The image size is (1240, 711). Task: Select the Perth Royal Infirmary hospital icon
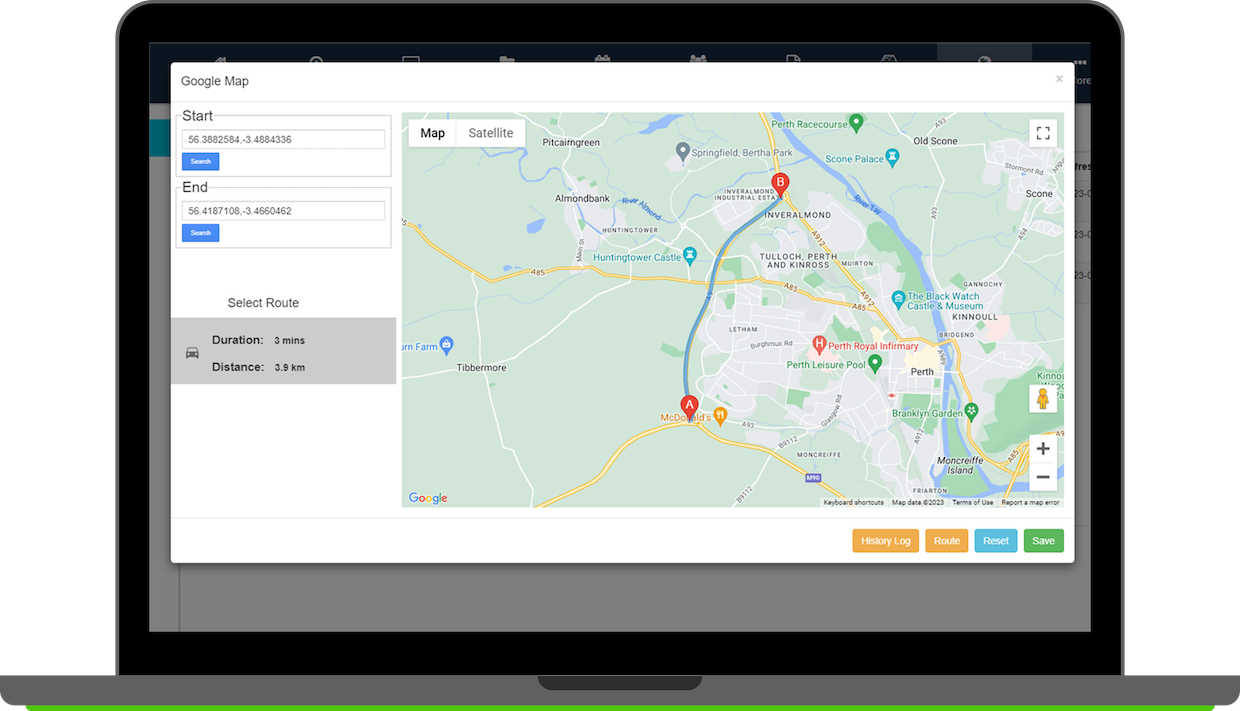(819, 345)
